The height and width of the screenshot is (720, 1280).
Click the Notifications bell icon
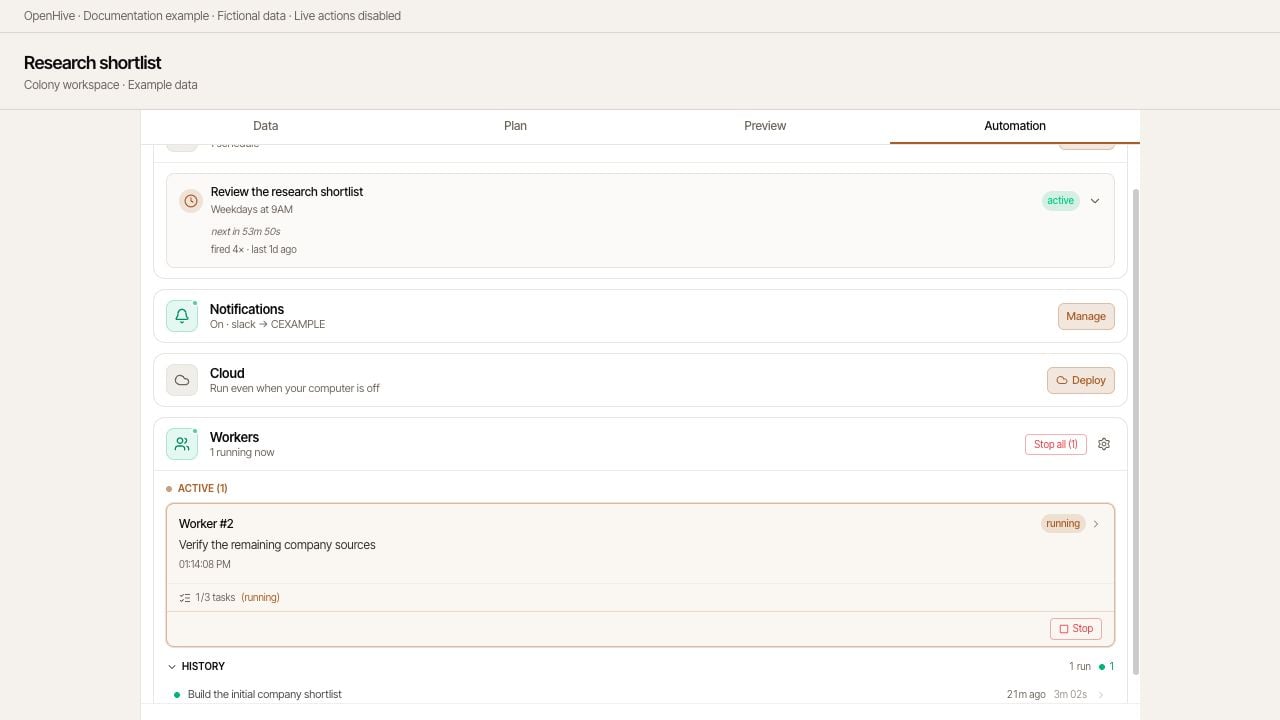pyautogui.click(x=182, y=316)
